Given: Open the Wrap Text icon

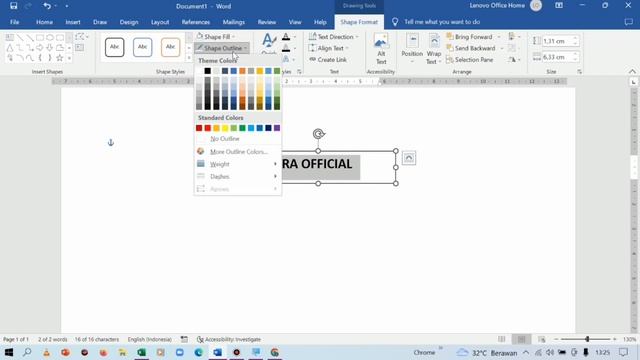Looking at the screenshot, I should [434, 41].
